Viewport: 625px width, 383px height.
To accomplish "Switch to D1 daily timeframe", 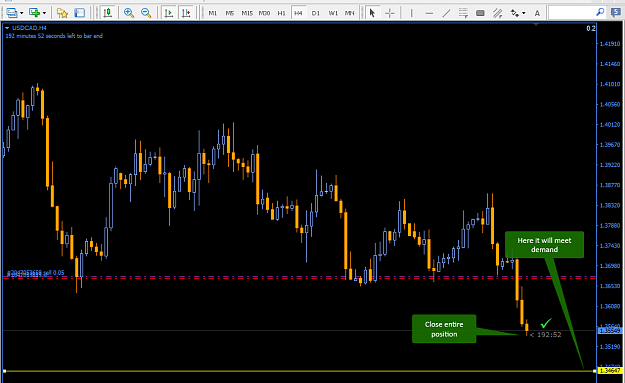I will [x=316, y=13].
